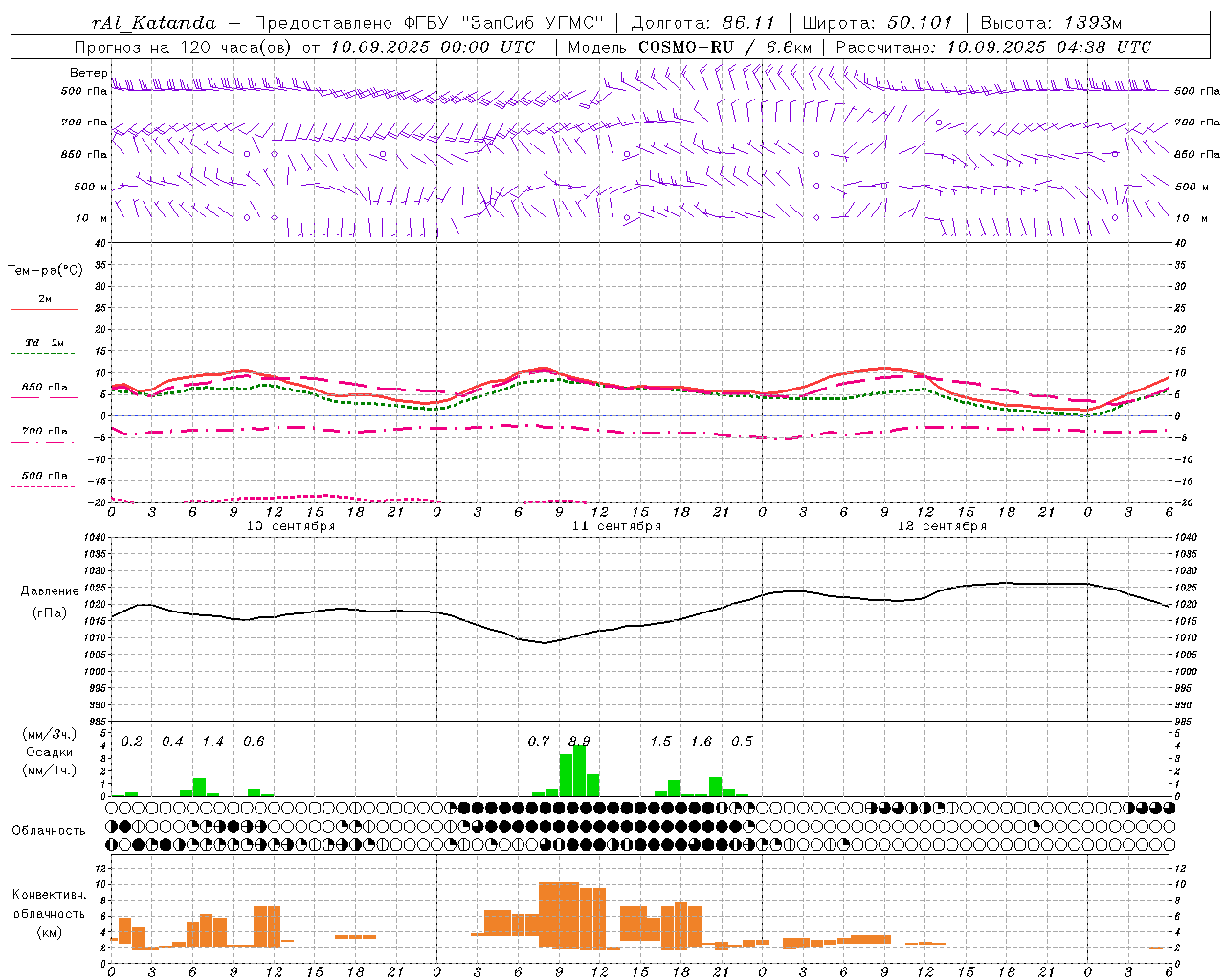Click the 0.2 precipitation total value

(131, 742)
